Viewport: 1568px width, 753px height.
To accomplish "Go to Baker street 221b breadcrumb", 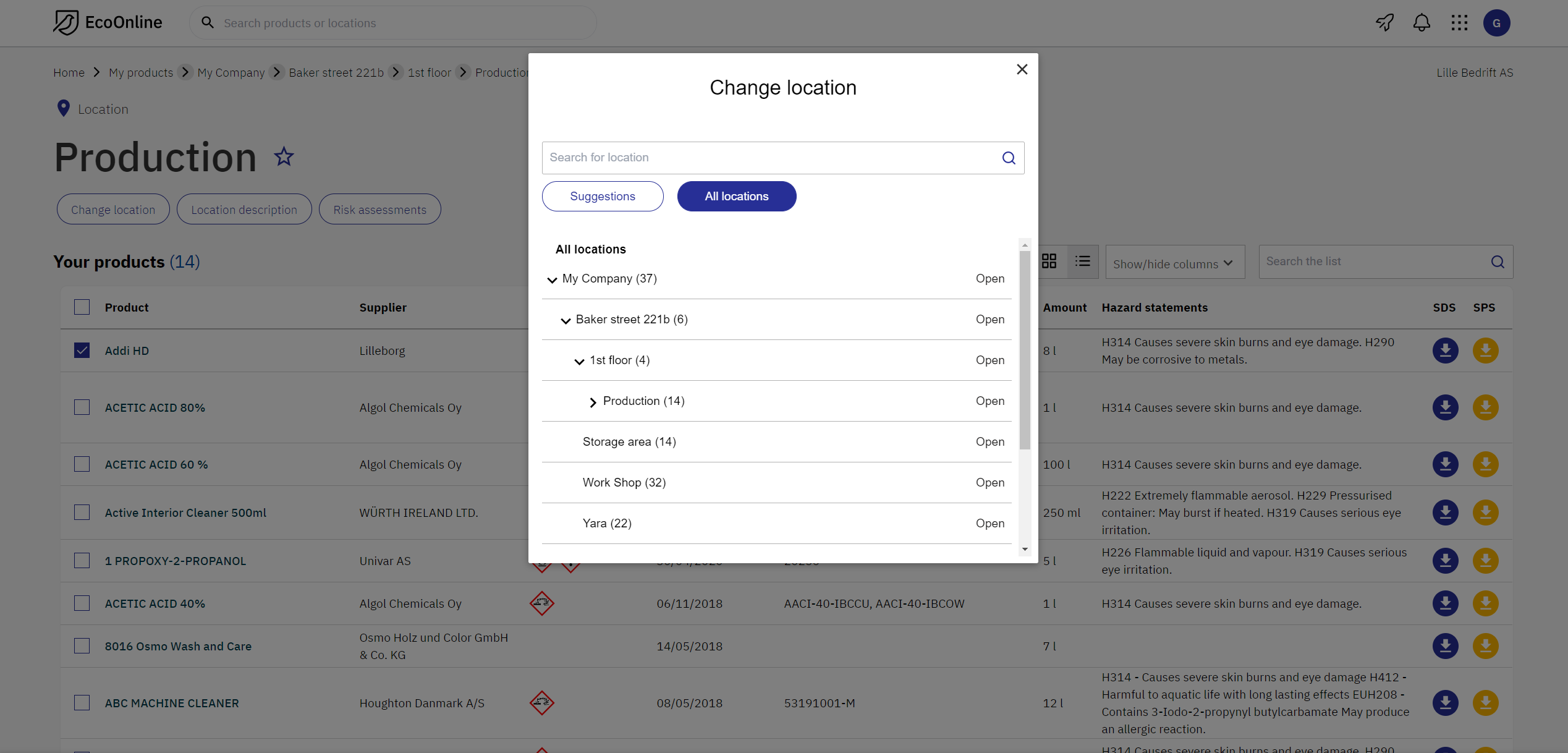I will (336, 73).
